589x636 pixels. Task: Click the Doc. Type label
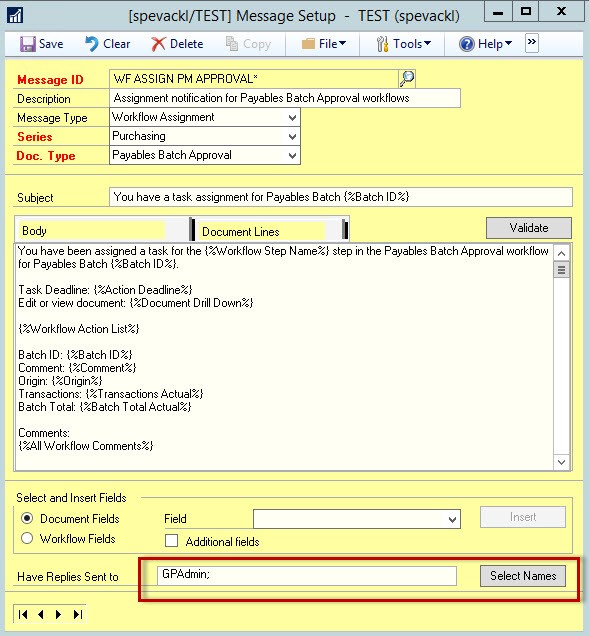(x=46, y=156)
